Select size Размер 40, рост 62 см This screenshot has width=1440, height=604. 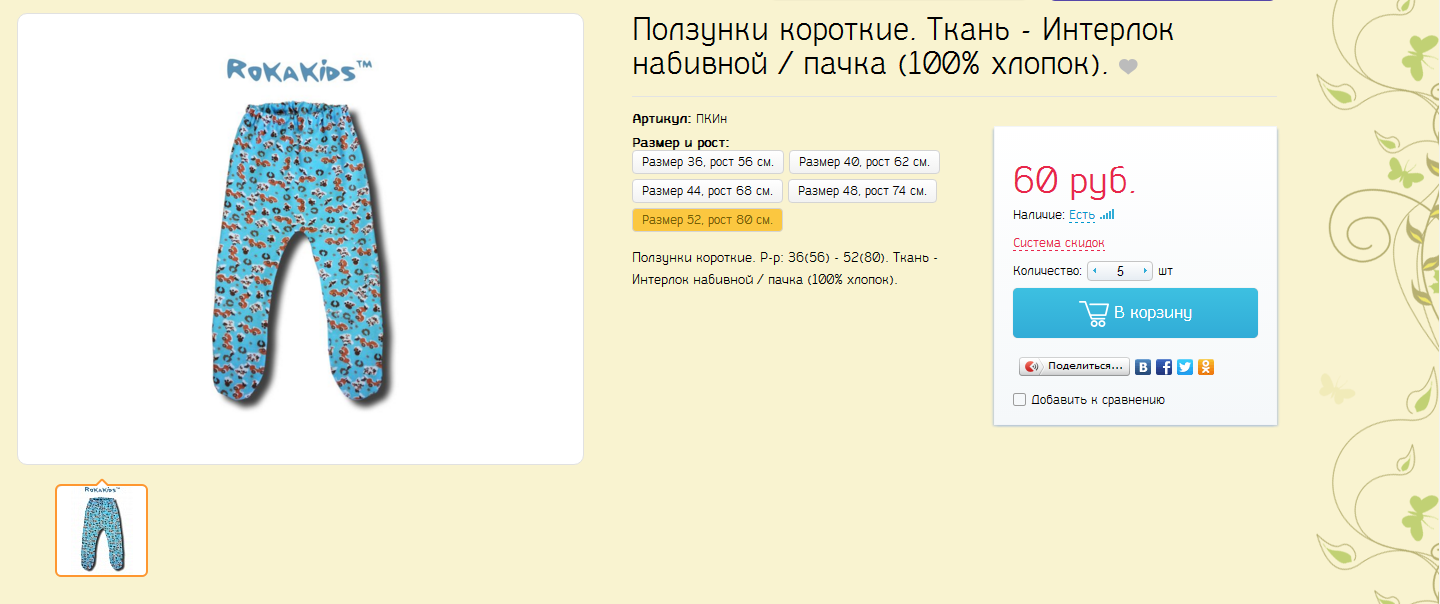pos(863,161)
